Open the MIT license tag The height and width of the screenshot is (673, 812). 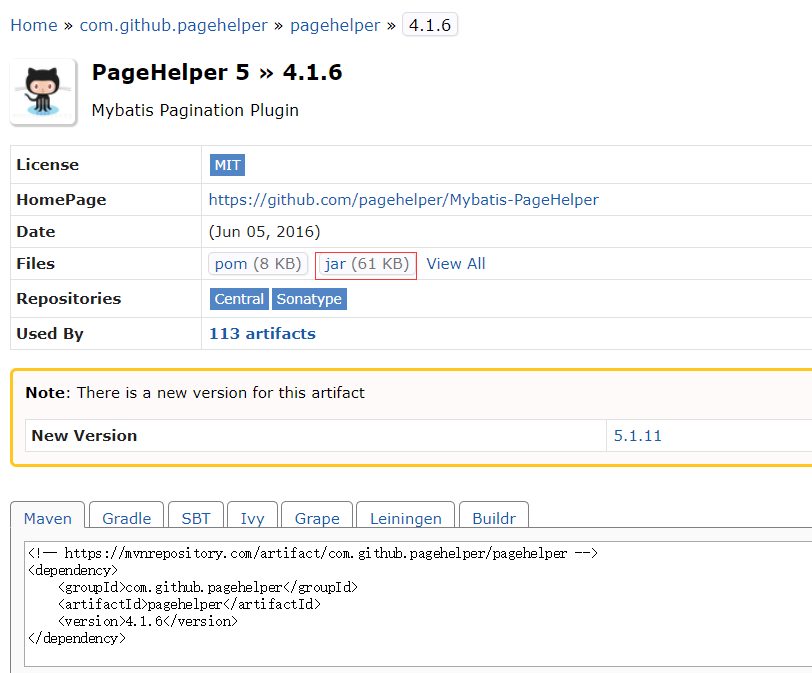point(227,165)
